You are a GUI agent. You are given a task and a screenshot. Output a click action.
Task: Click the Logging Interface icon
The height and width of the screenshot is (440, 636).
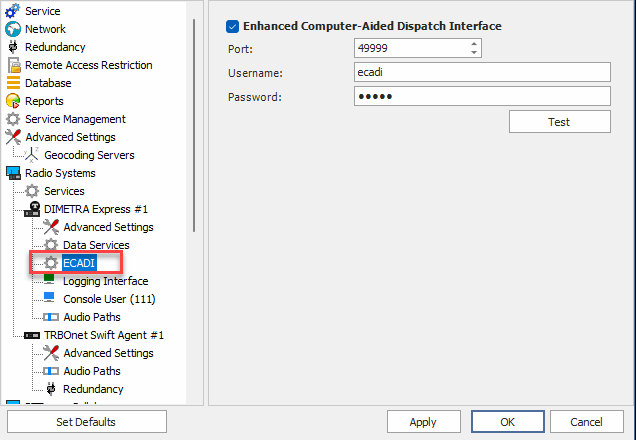pyautogui.click(x=51, y=281)
